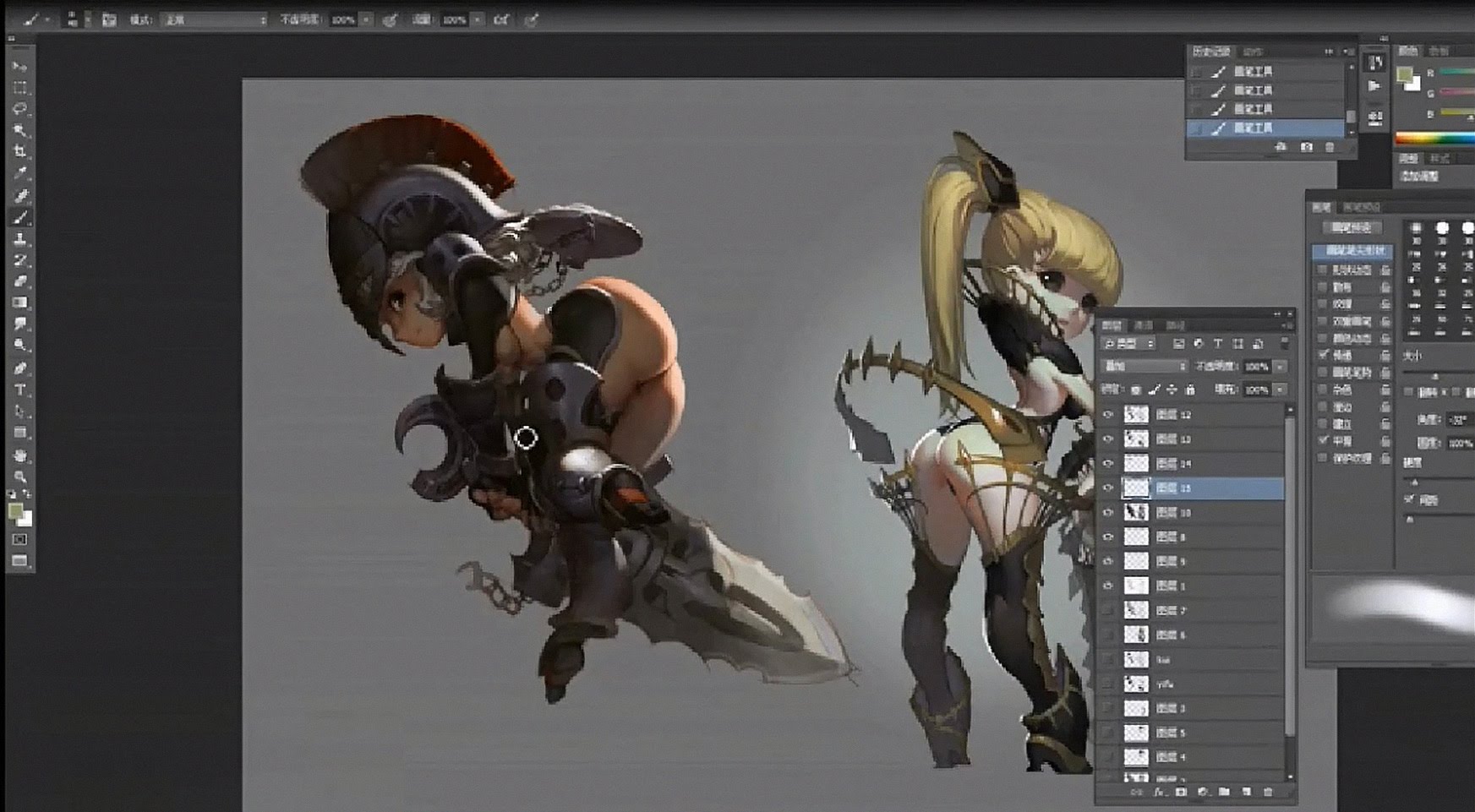Screen dimensions: 1475x812
Task: Enable the 纹理 checkbox in the Brush panel
Action: point(1321,304)
